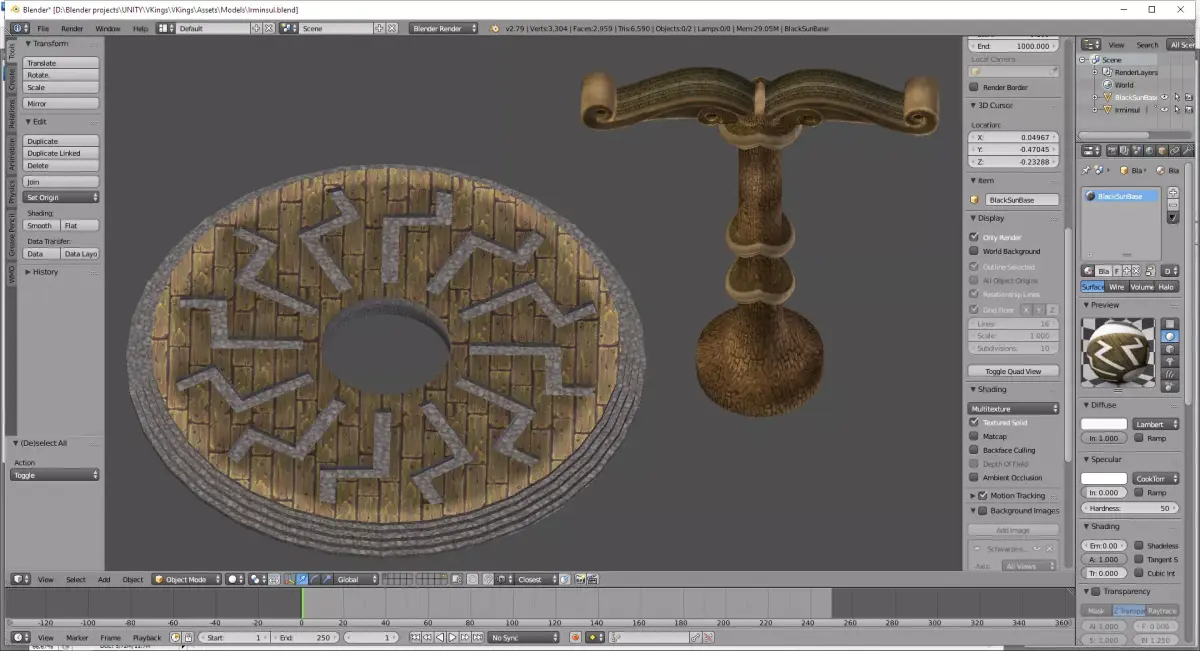Click the Smooth shading button

pos(40,225)
